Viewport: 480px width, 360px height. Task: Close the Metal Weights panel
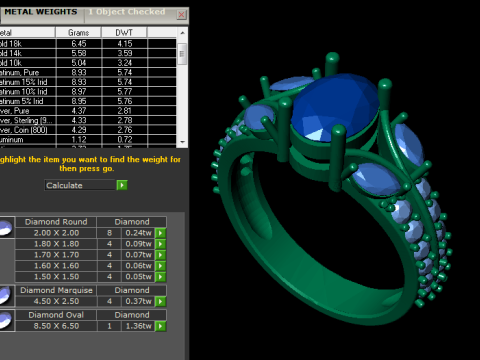(x=181, y=15)
